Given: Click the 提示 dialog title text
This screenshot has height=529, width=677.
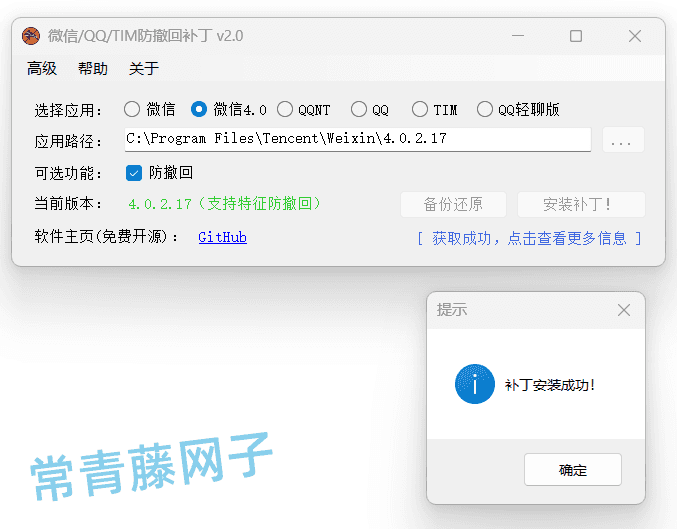Looking at the screenshot, I should point(452,310).
